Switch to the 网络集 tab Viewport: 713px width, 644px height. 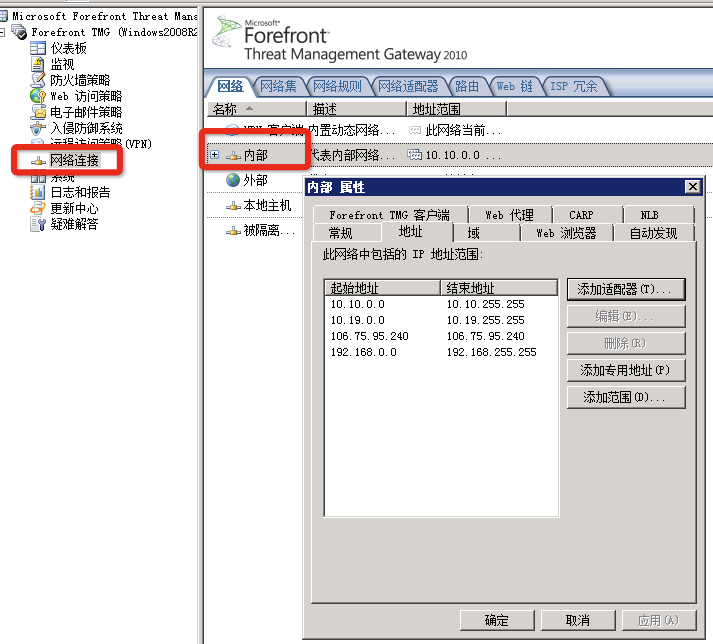pos(278,86)
